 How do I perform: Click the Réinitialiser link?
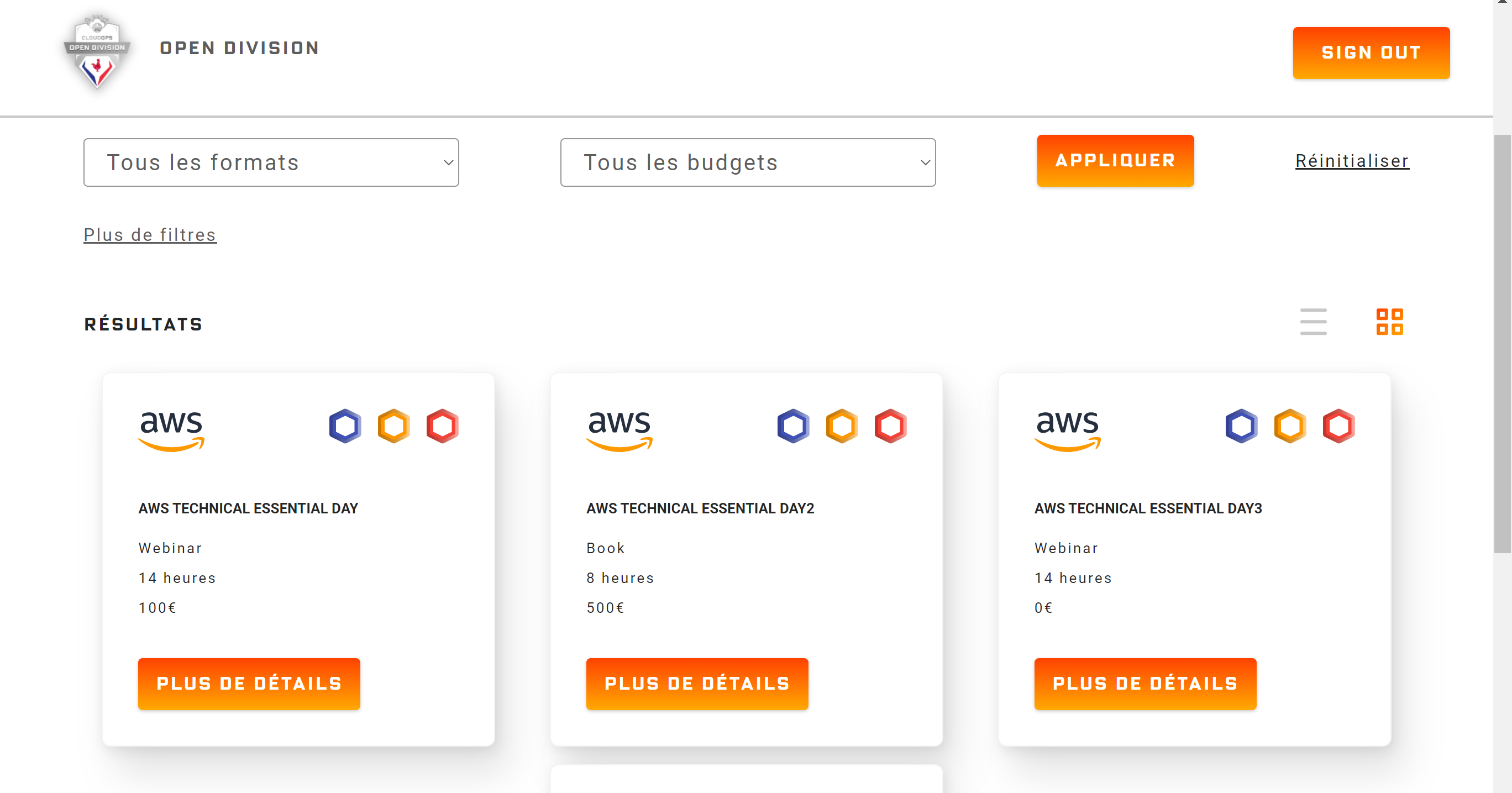[x=1352, y=161]
